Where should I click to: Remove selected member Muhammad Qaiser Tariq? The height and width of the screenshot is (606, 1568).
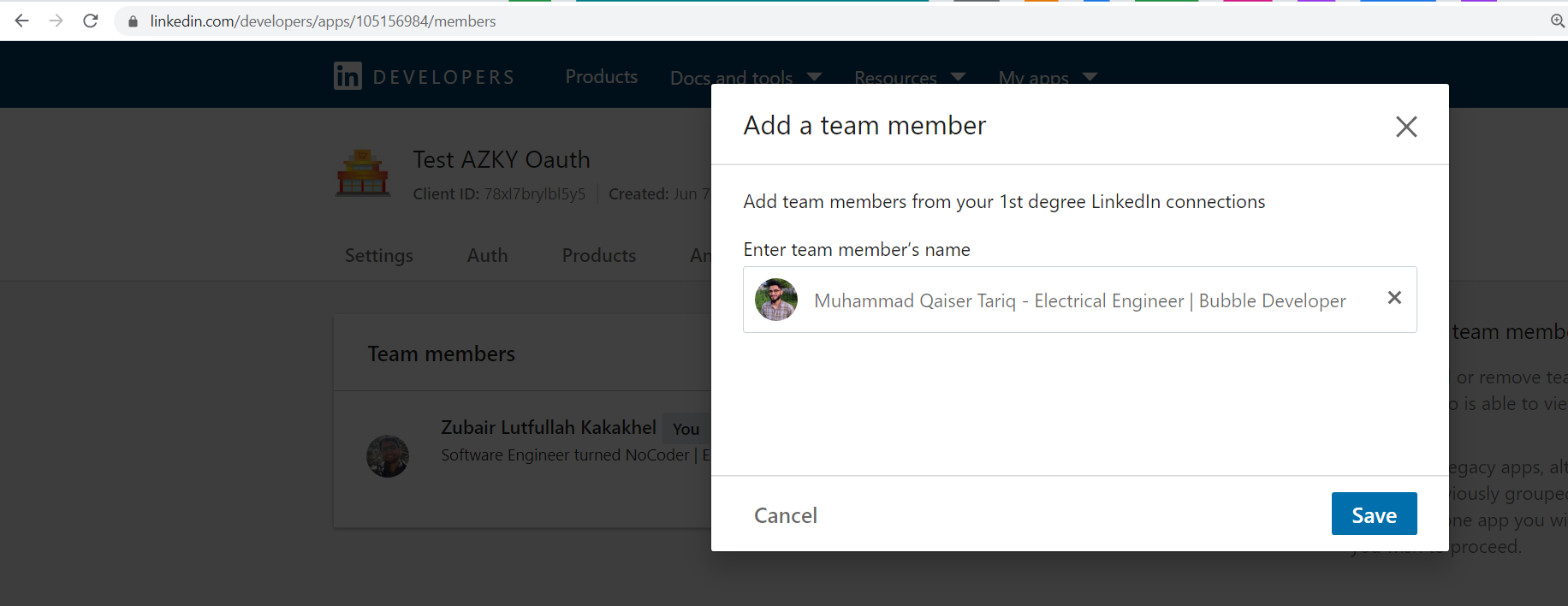[1394, 298]
